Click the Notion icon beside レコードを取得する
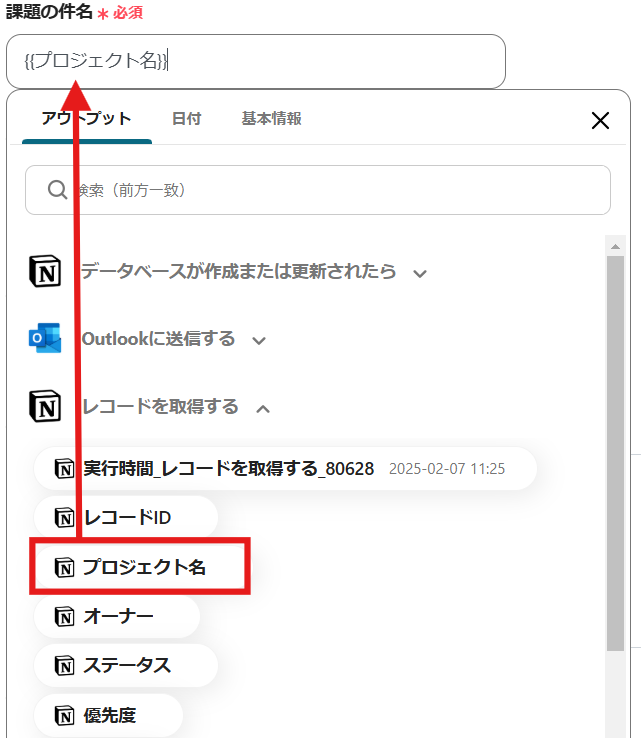This screenshot has height=738, width=641. tap(45, 406)
